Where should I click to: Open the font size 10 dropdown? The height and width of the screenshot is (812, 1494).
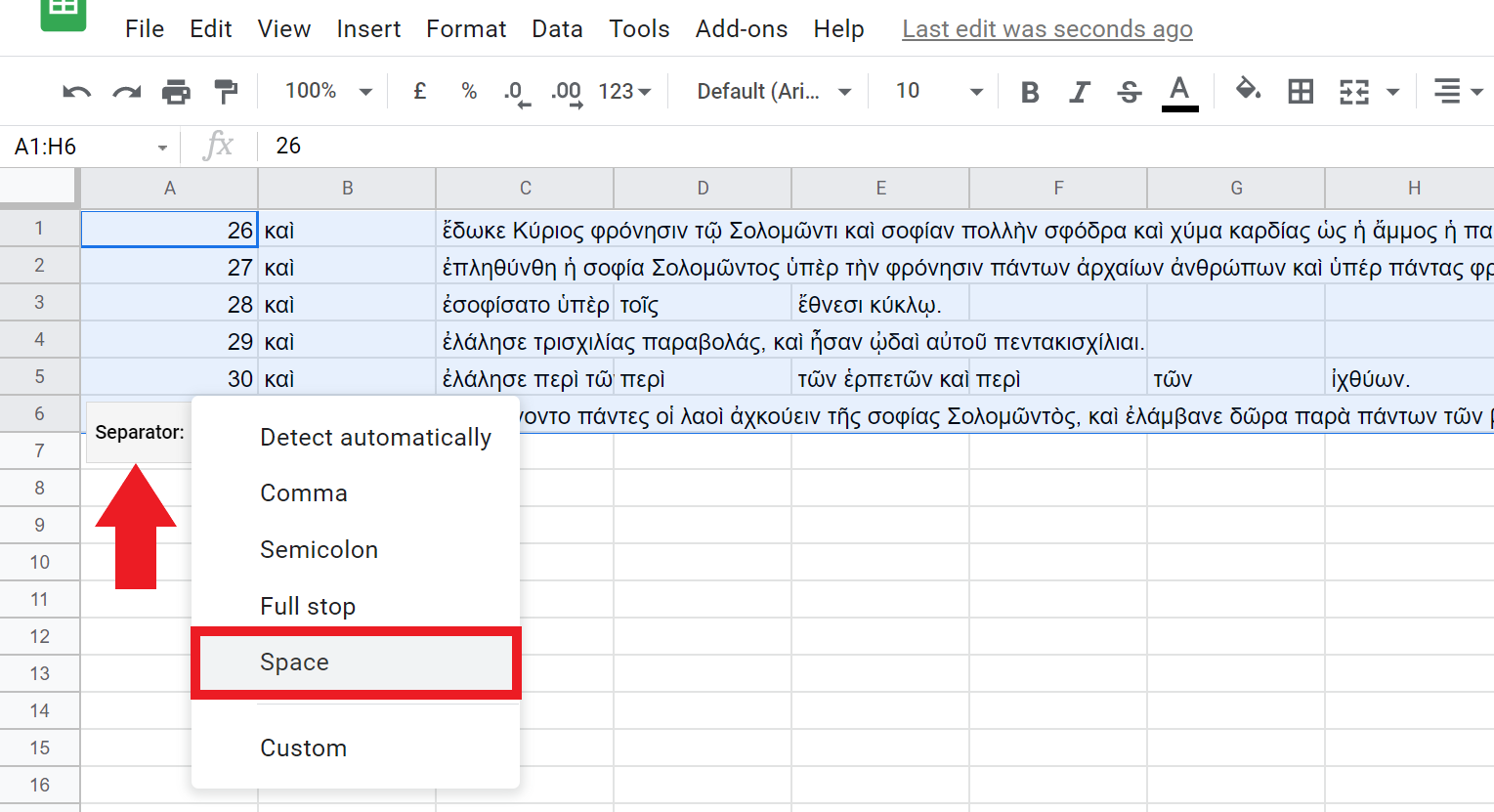coord(938,91)
